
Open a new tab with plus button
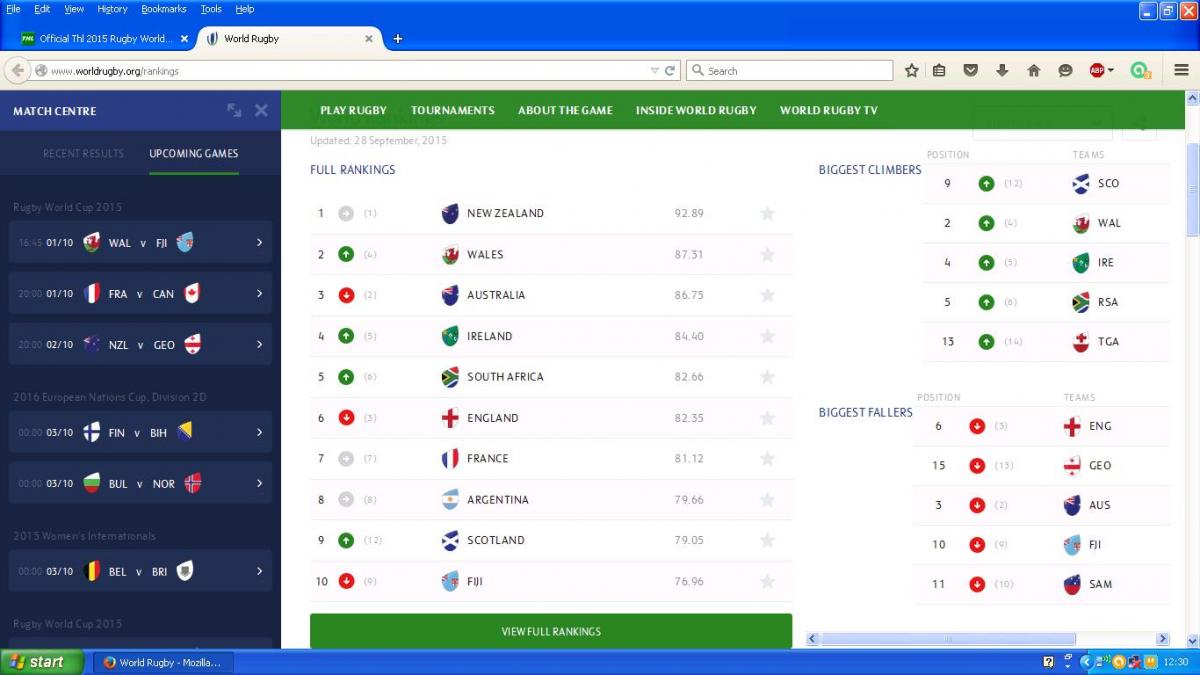pyautogui.click(x=397, y=39)
